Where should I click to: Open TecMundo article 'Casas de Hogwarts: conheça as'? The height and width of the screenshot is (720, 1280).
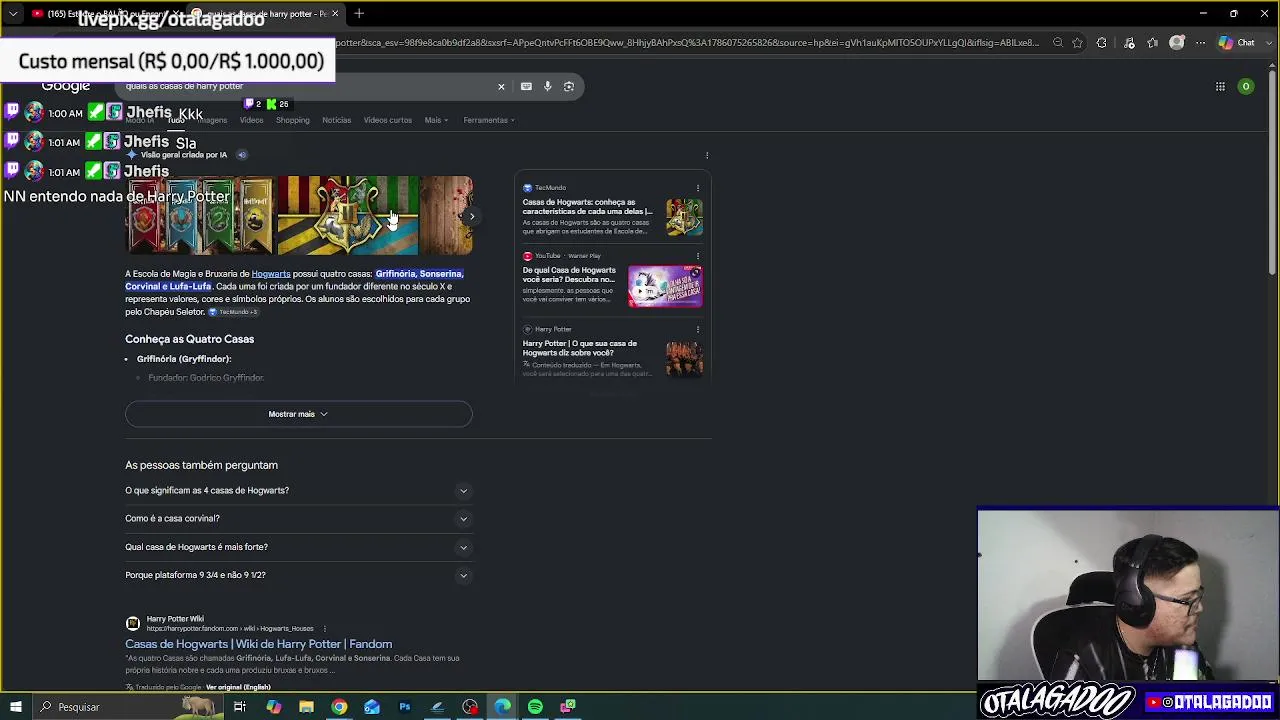[x=587, y=207]
